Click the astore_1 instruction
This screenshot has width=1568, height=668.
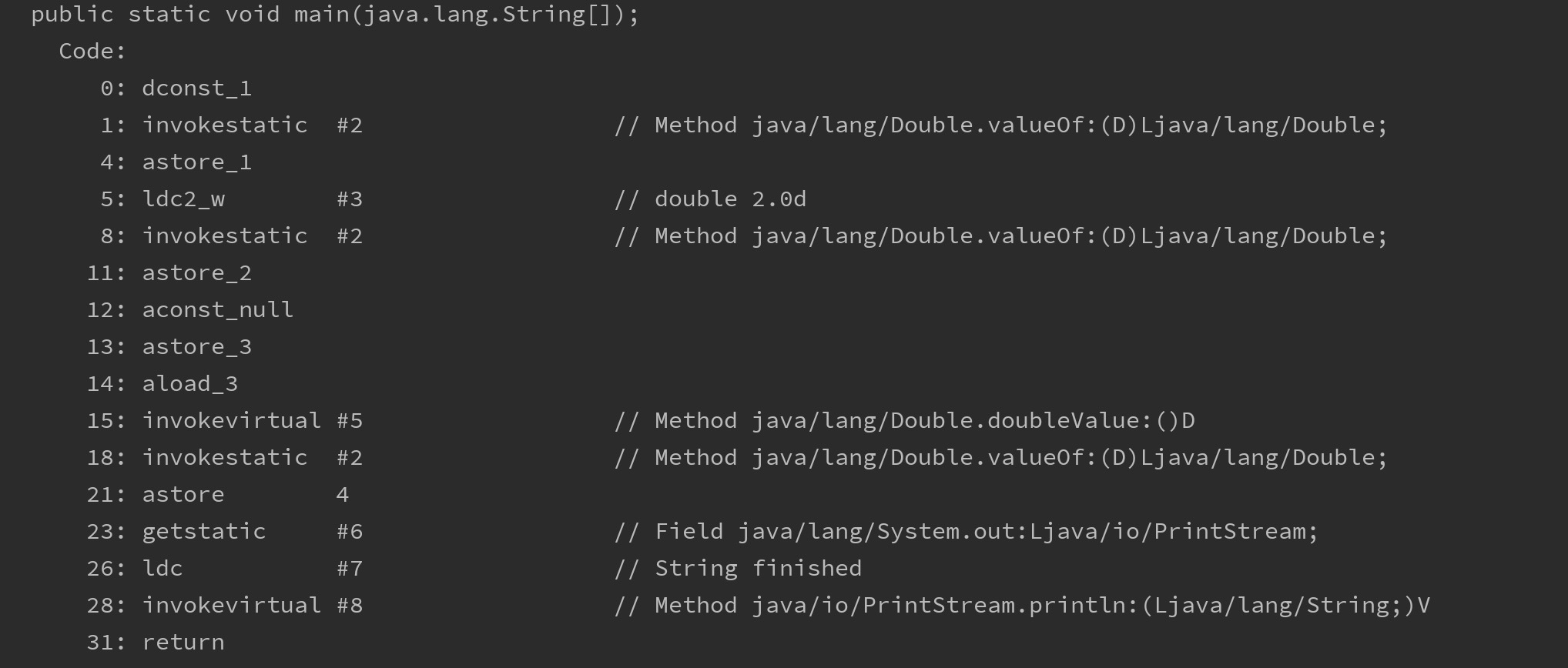click(x=196, y=162)
